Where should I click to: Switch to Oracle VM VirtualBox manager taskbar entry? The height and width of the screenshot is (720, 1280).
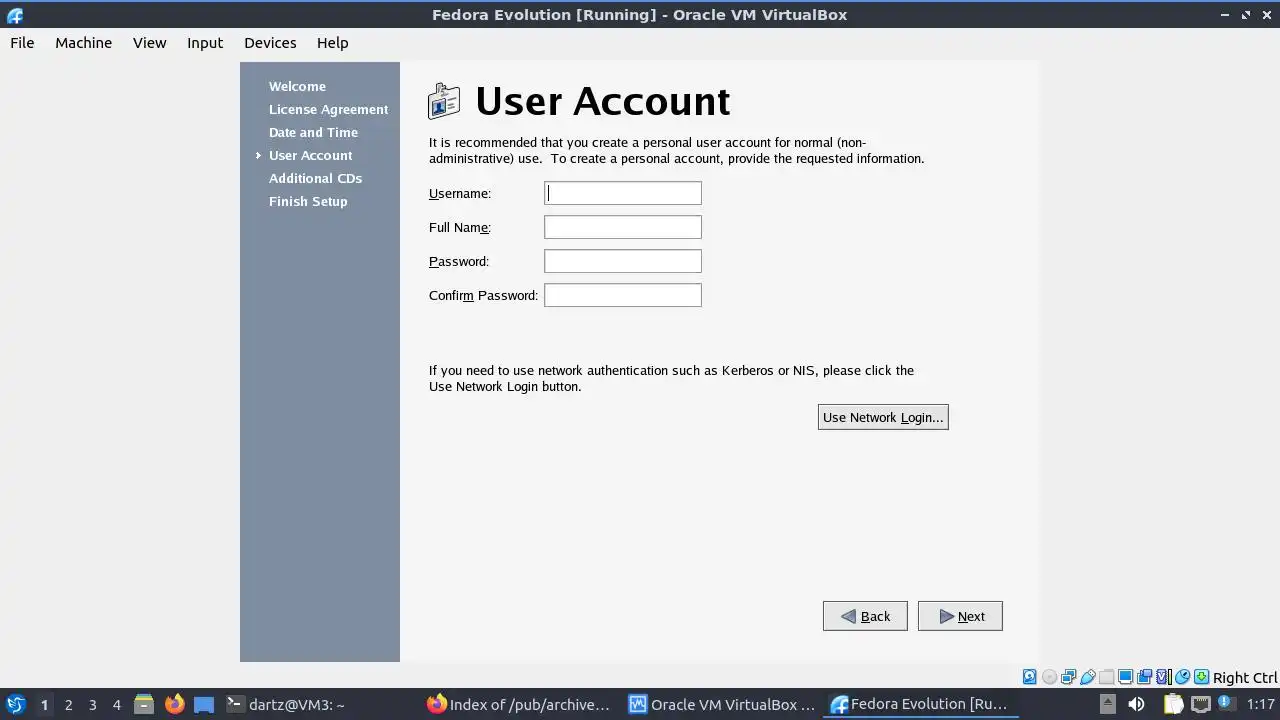click(x=722, y=704)
